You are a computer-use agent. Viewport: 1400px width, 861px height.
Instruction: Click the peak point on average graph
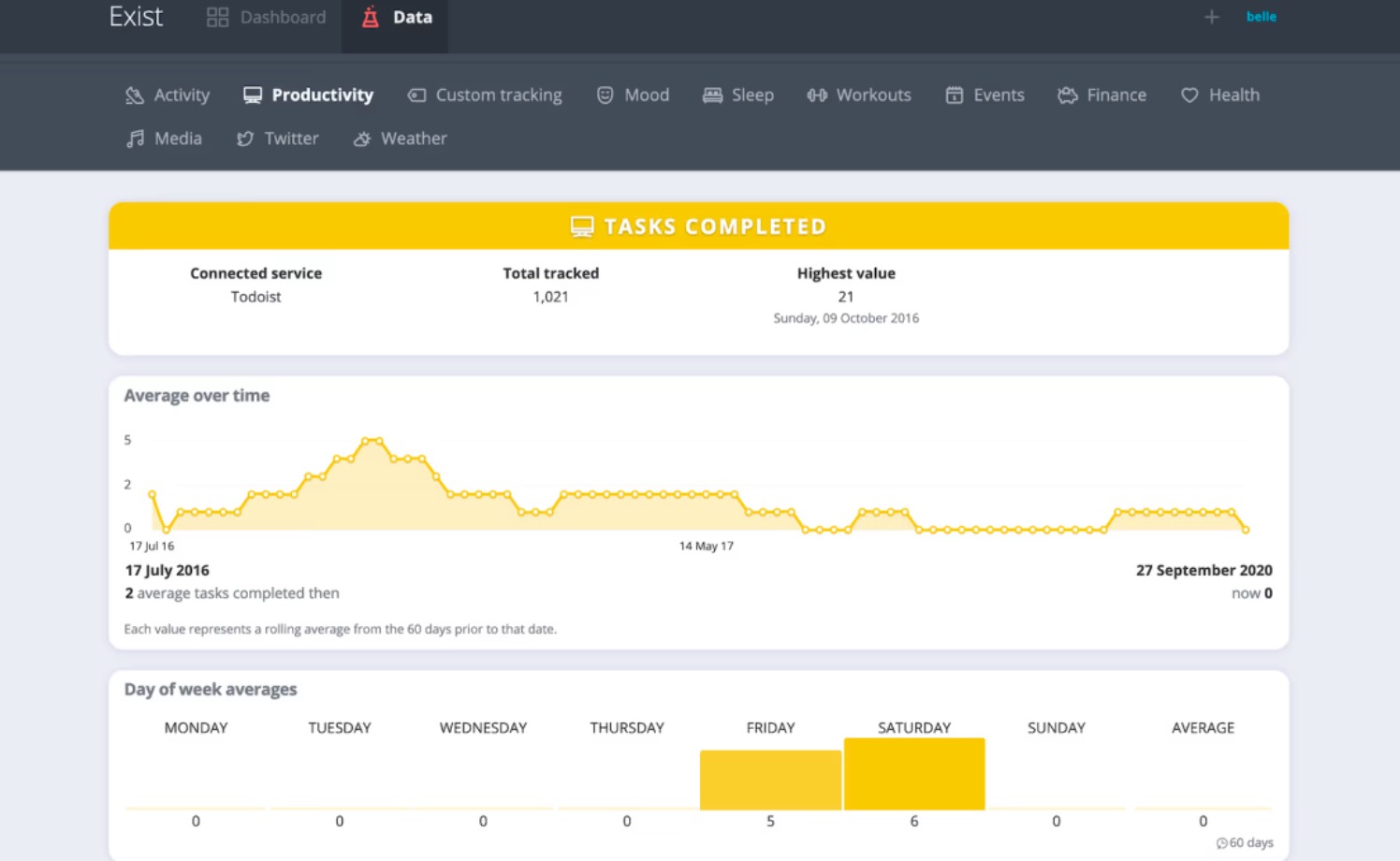pyautogui.click(x=372, y=440)
